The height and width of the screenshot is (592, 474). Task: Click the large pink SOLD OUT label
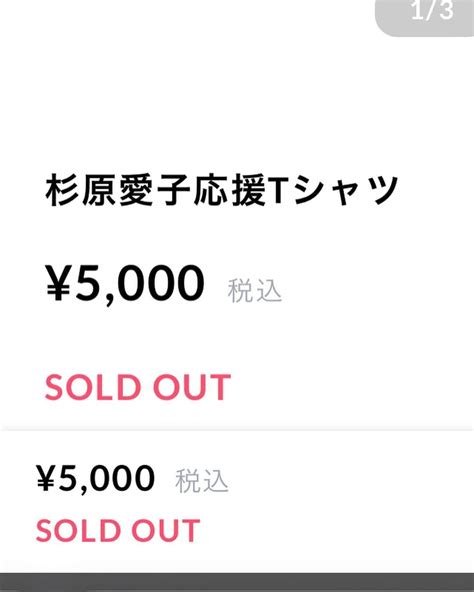pos(137,387)
